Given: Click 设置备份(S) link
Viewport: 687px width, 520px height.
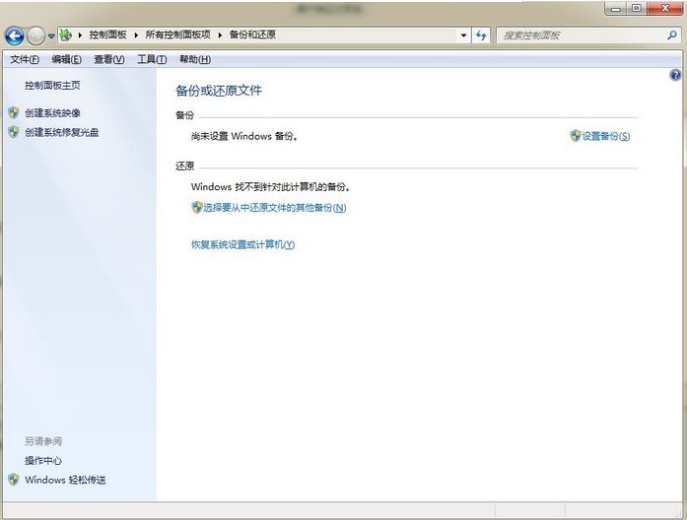Looking at the screenshot, I should click(606, 136).
